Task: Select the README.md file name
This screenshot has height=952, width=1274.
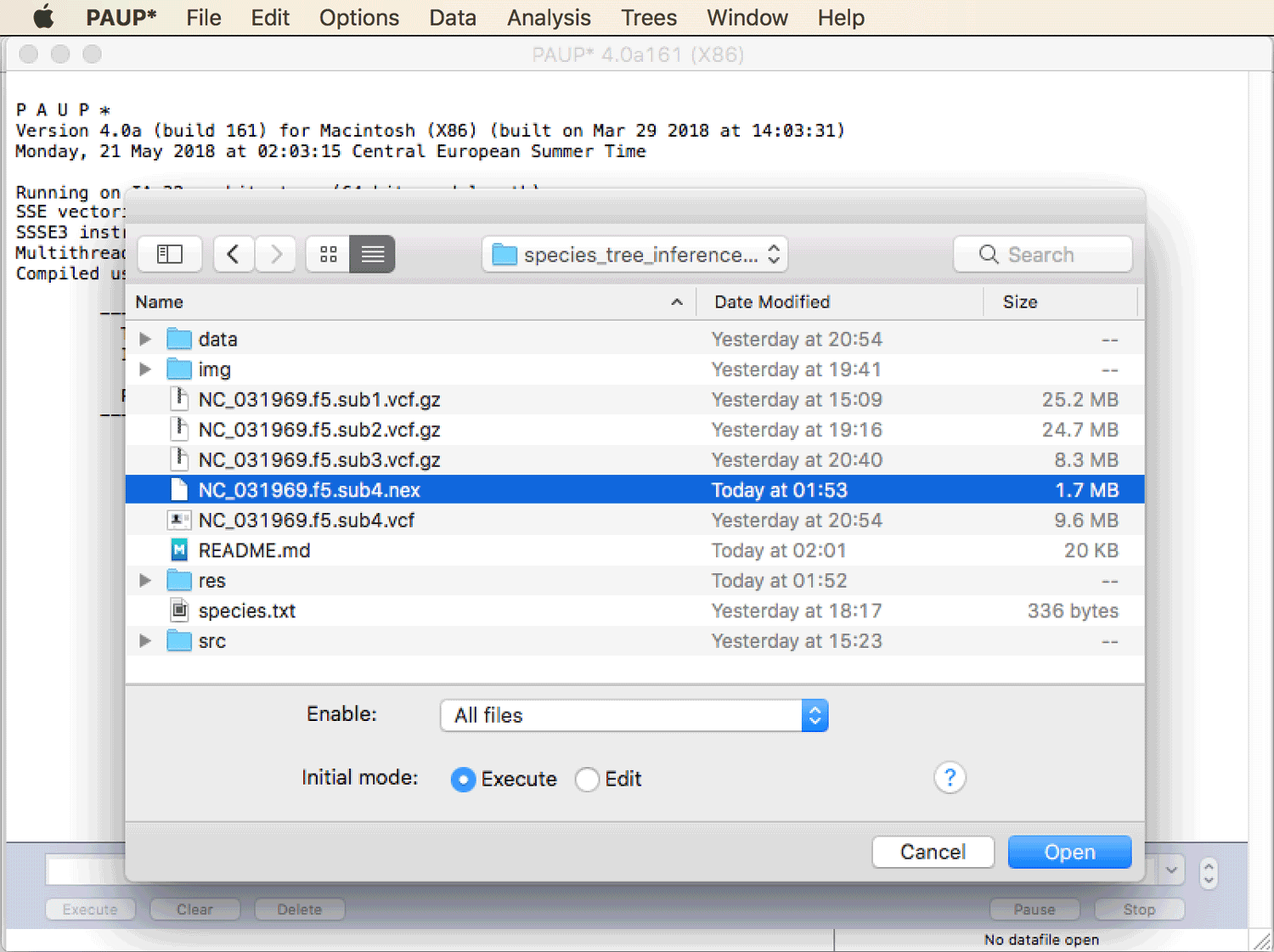Action: point(254,550)
